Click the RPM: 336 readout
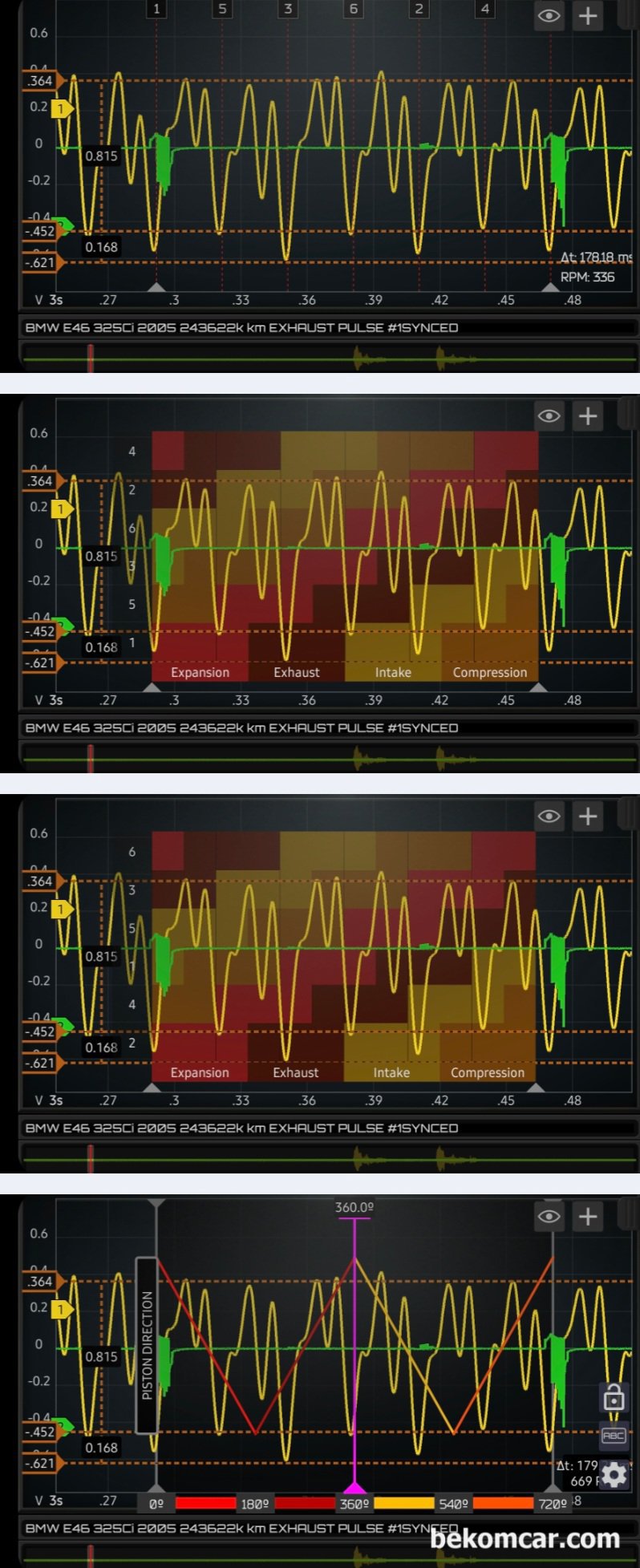The height and width of the screenshot is (1568, 640). coord(587,277)
